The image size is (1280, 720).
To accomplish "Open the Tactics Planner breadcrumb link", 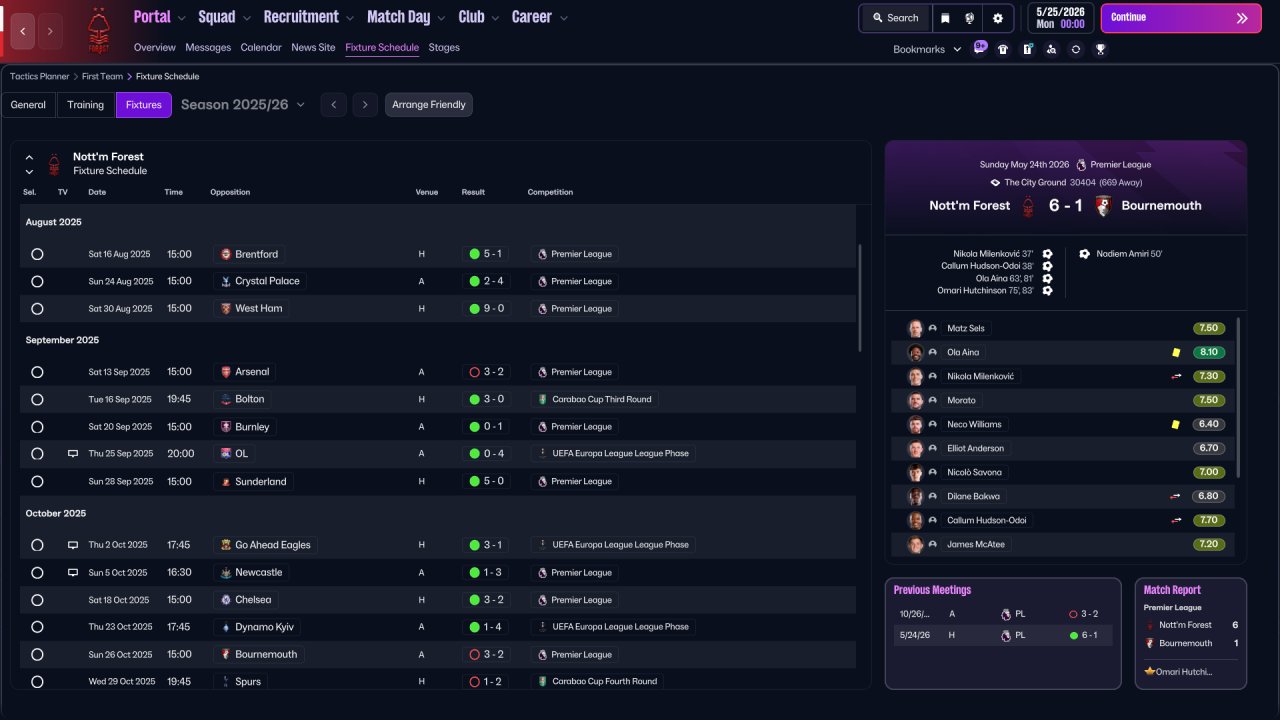I will click(40, 76).
